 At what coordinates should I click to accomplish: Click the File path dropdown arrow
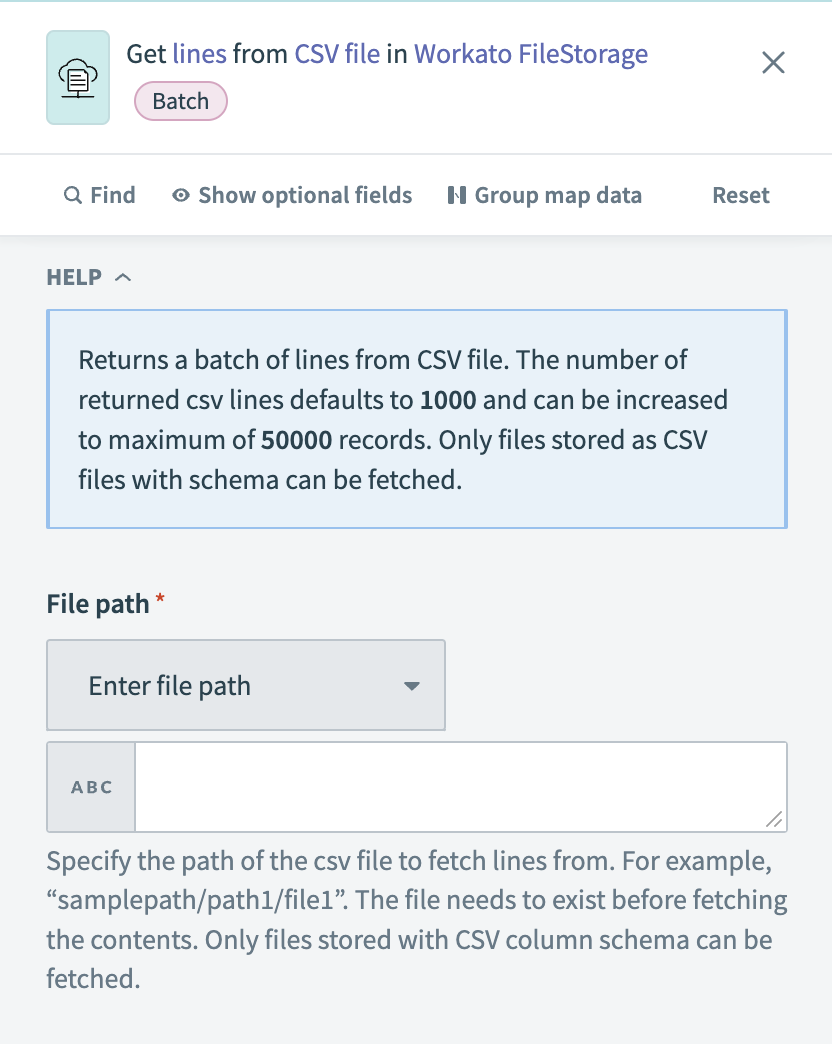[411, 685]
